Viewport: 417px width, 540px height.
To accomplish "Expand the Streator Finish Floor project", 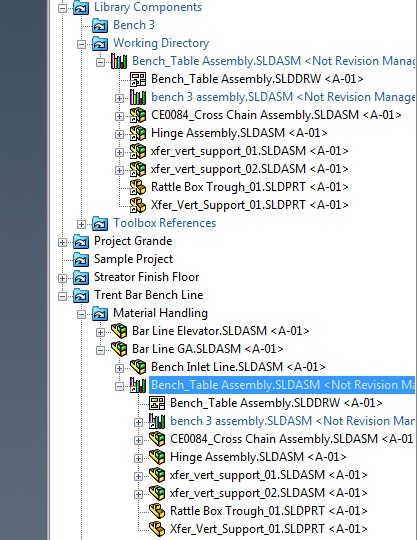I will point(62,278).
